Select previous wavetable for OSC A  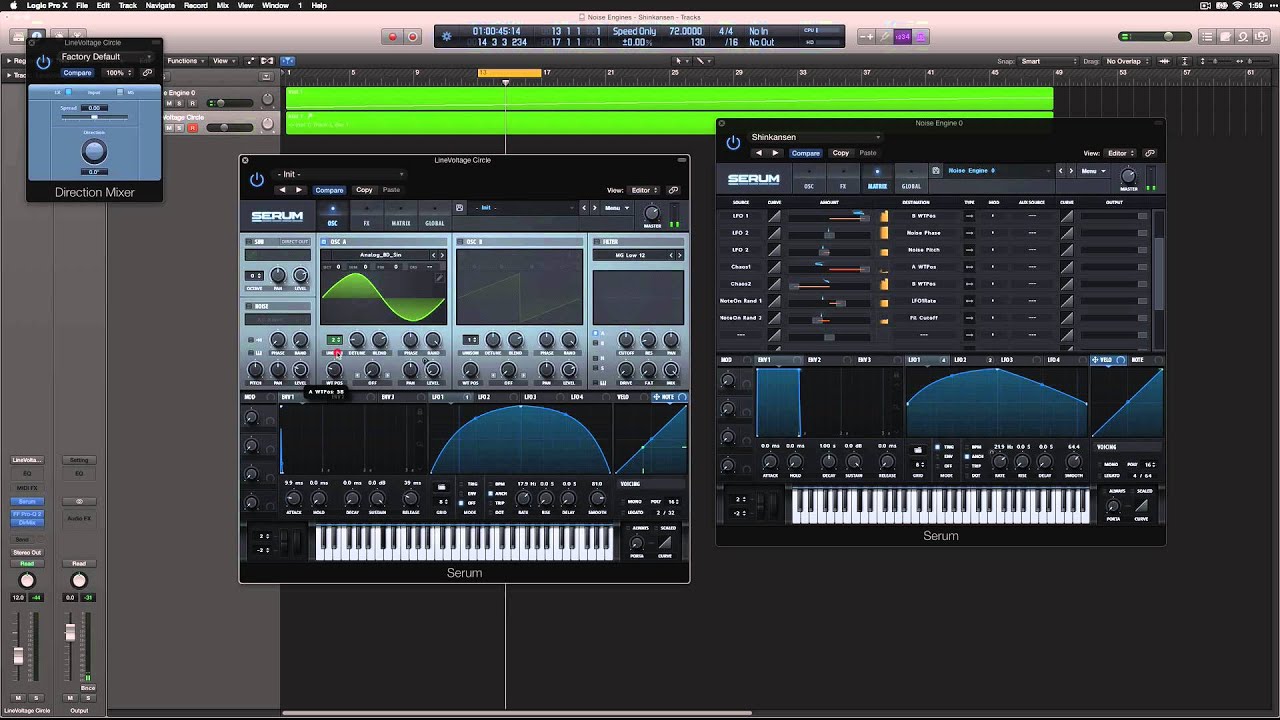pos(434,255)
